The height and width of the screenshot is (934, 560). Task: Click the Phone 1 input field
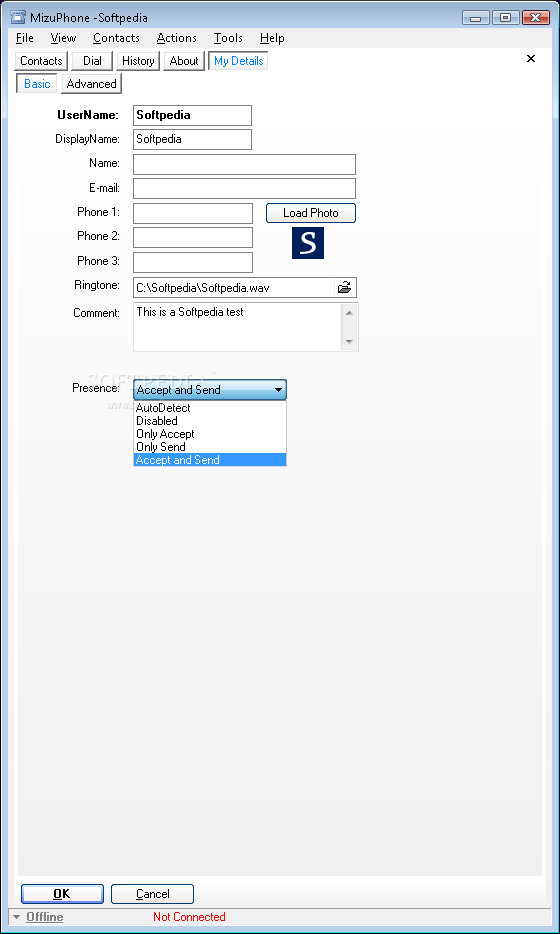193,213
